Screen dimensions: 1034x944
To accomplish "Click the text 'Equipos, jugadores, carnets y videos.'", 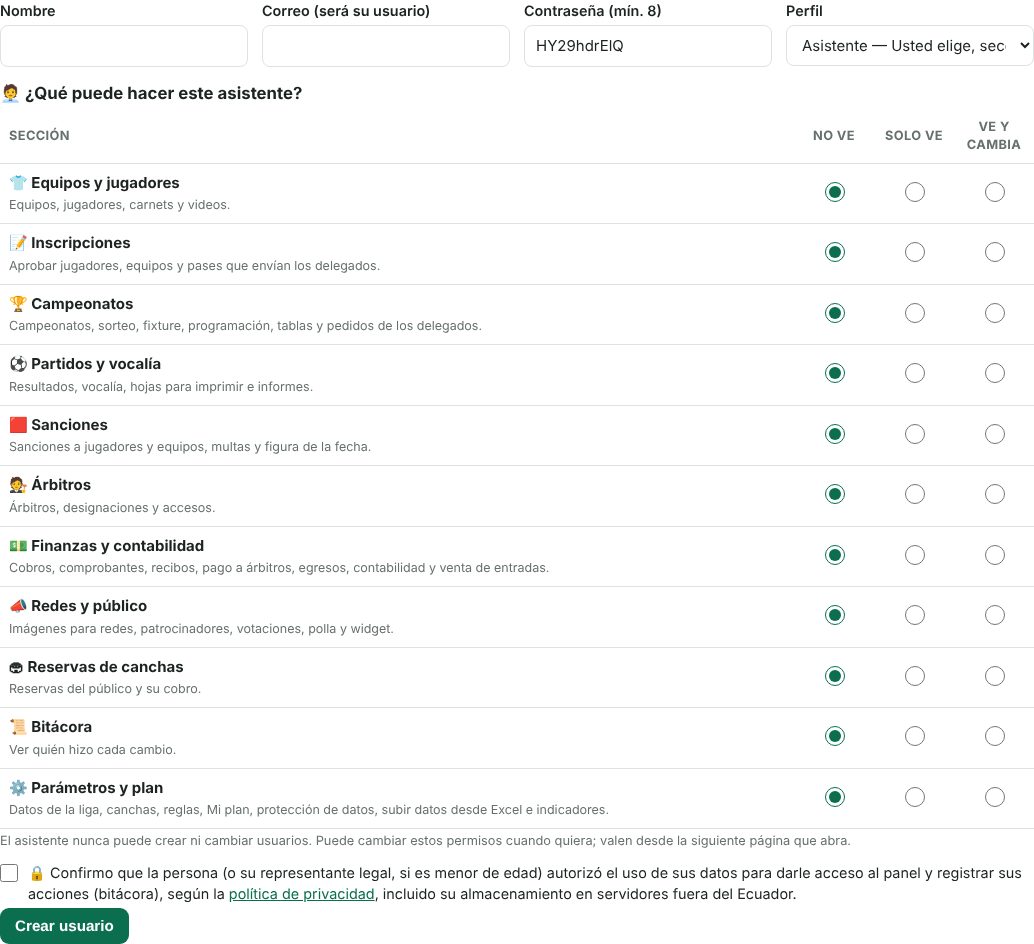I will [x=119, y=205].
